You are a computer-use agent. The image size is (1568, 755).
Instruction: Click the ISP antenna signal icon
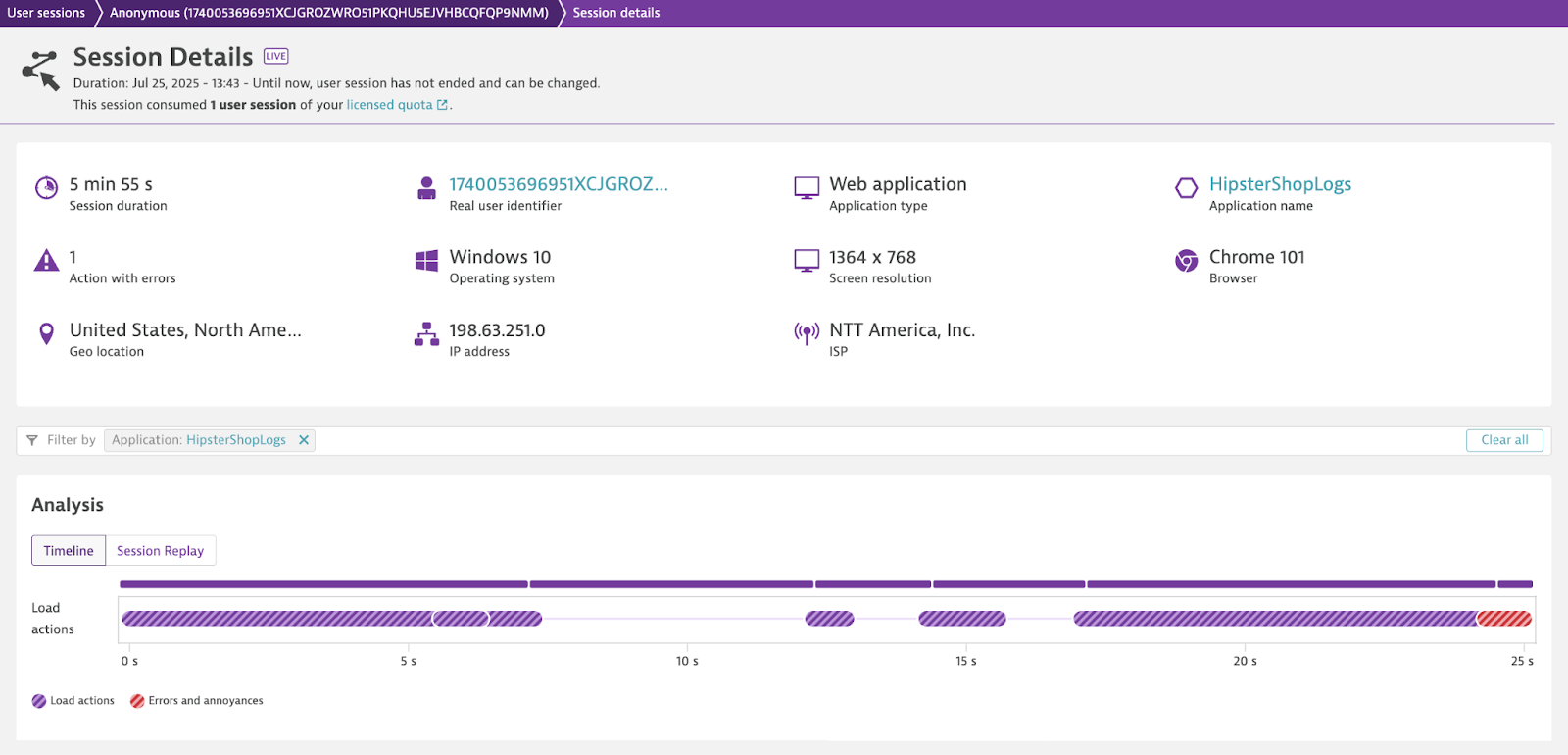[x=806, y=333]
